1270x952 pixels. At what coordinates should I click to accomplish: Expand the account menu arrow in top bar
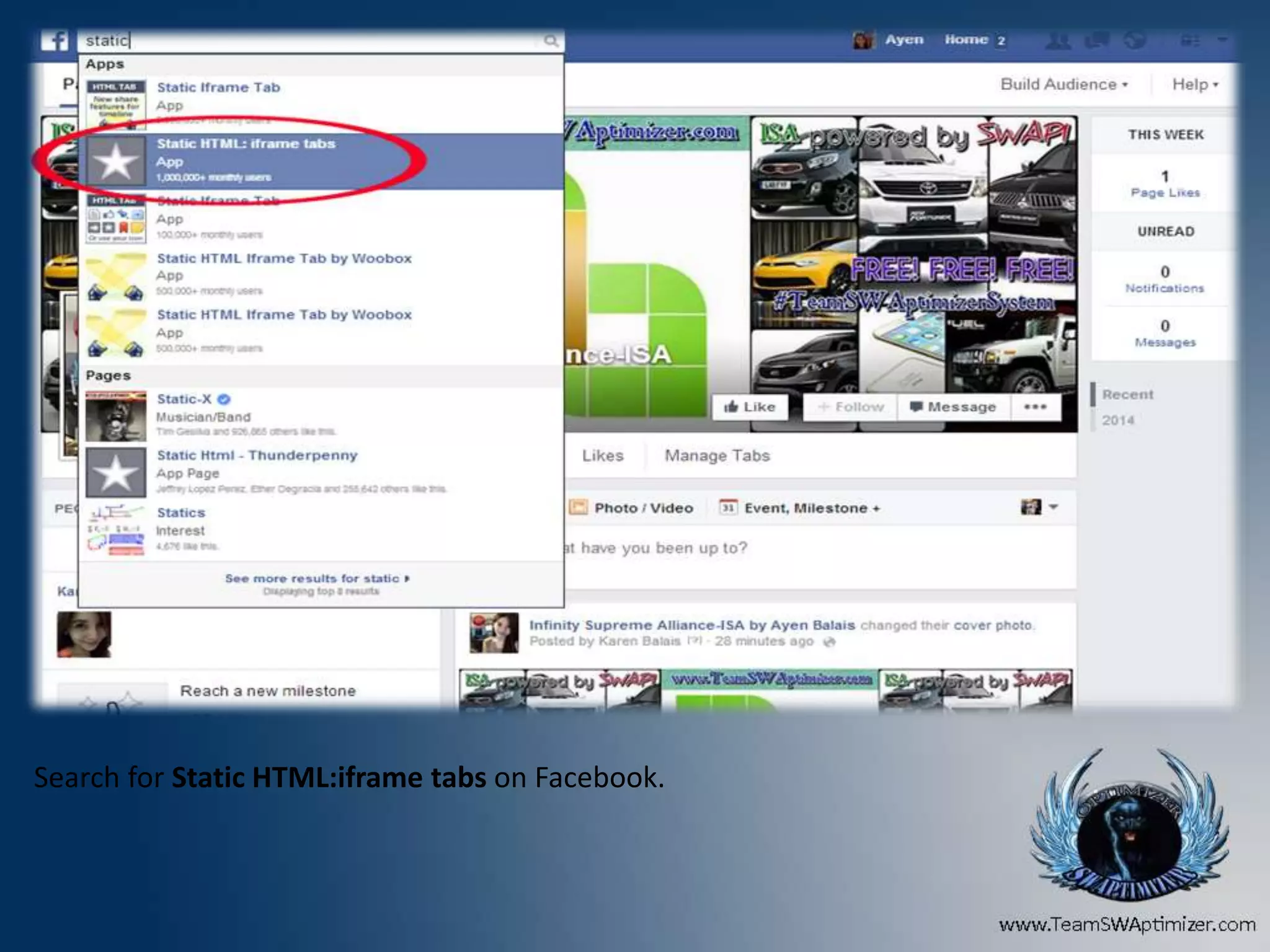coord(1222,40)
